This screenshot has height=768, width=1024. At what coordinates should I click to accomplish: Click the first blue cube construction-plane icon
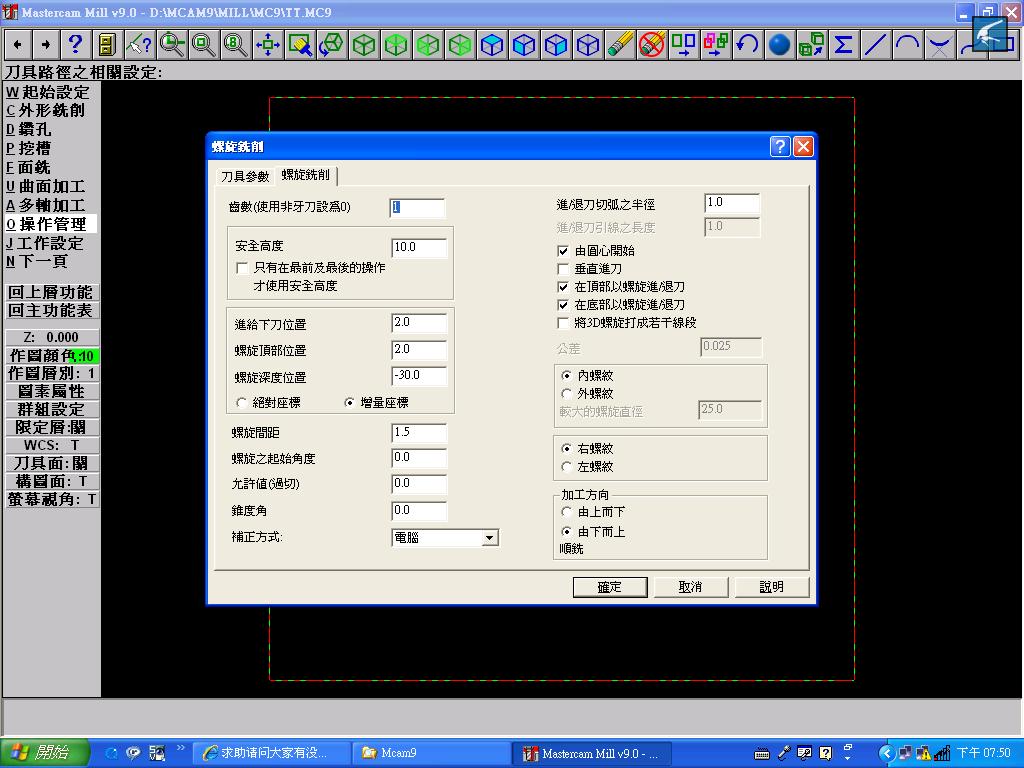click(x=492, y=44)
